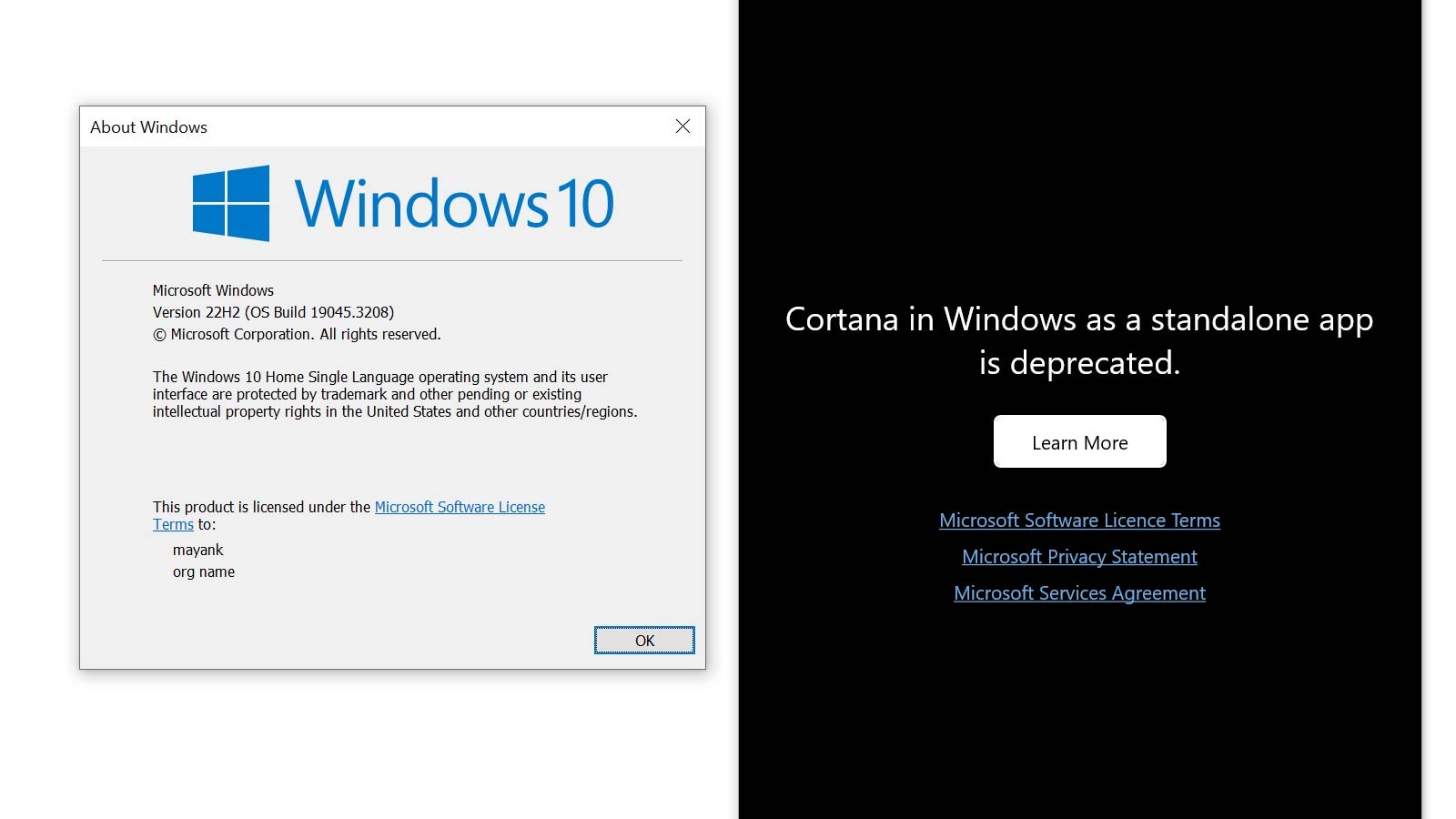Click the OK button in About Windows
The width and height of the screenshot is (1456, 819).
tap(644, 641)
